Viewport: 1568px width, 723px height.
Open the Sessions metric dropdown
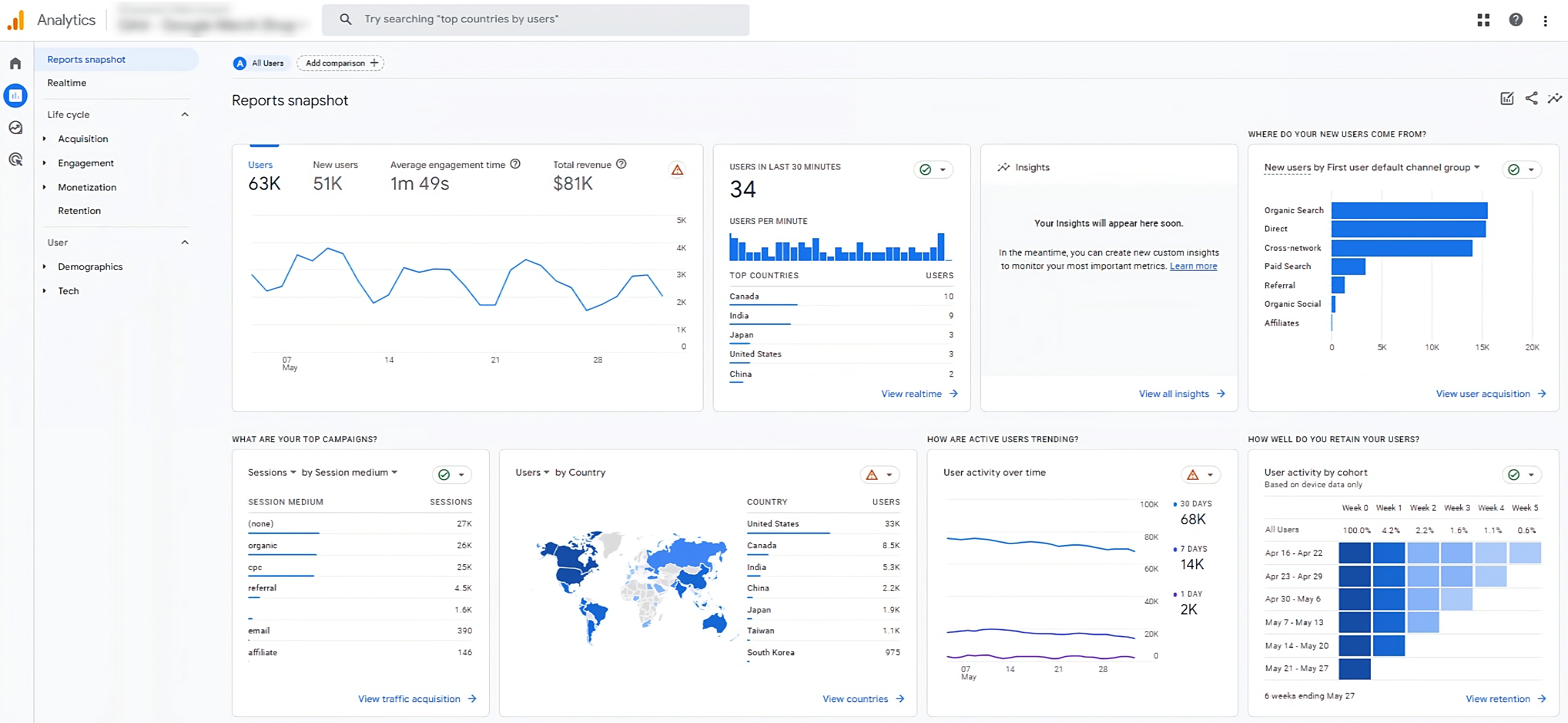(x=272, y=472)
